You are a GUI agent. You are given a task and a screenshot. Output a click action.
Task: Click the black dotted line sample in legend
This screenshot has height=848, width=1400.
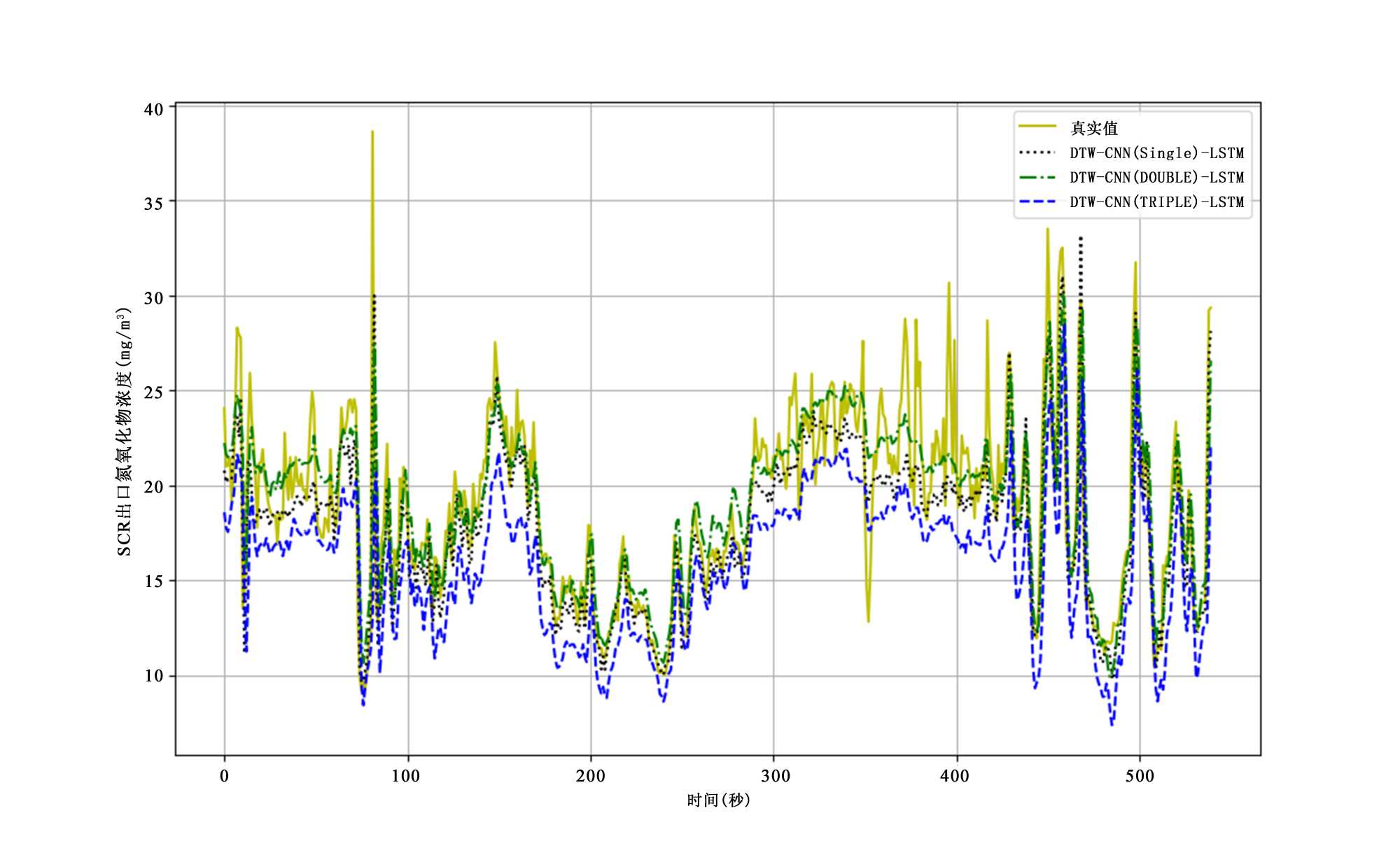click(1037, 152)
